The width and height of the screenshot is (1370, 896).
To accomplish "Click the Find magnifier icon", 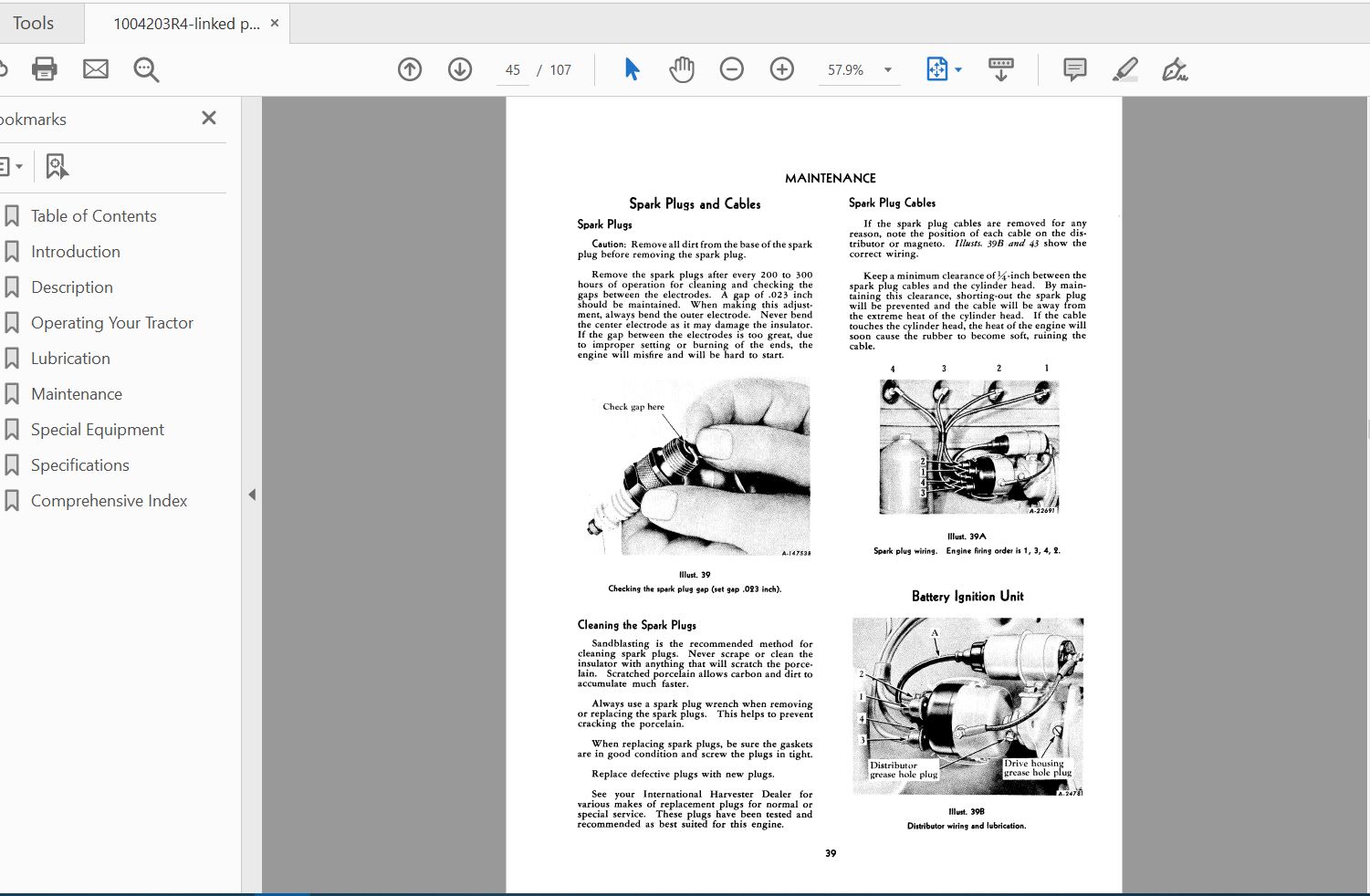I will tap(146, 68).
